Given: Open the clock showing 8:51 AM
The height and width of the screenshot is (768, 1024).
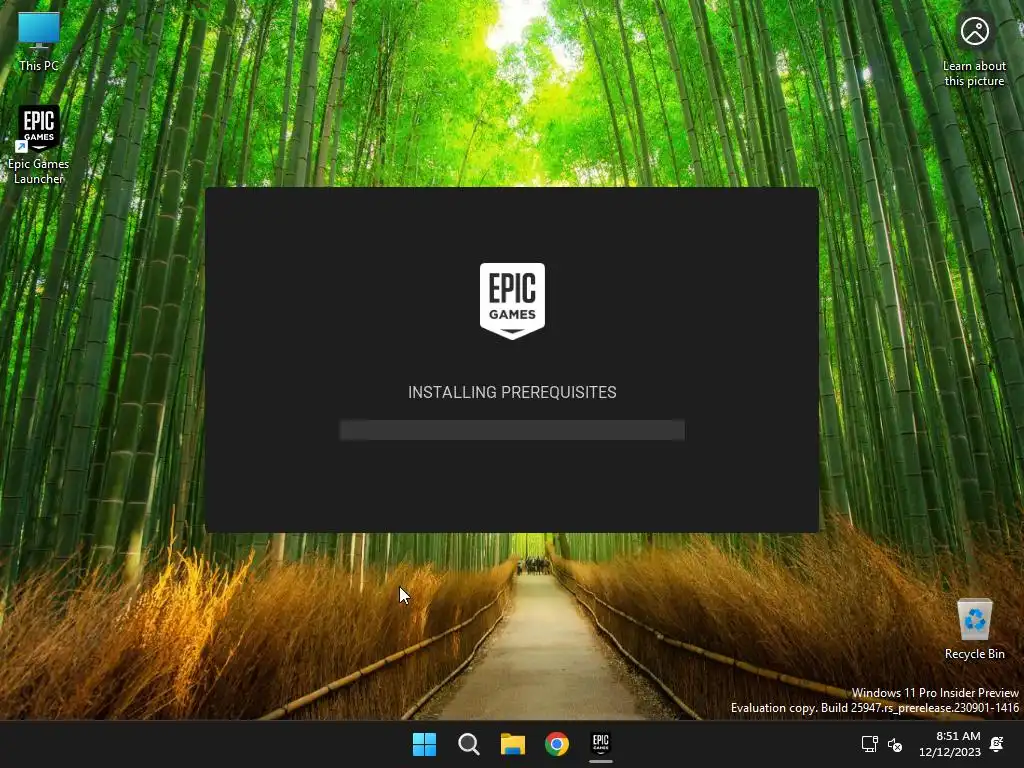Looking at the screenshot, I should click(x=950, y=744).
